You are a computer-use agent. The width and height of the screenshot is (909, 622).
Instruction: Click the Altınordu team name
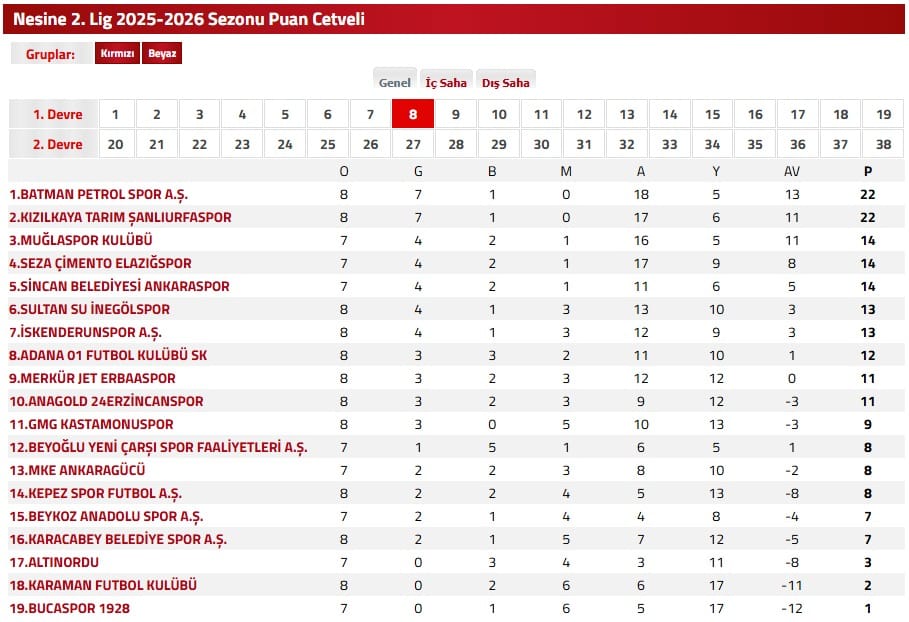click(54, 562)
